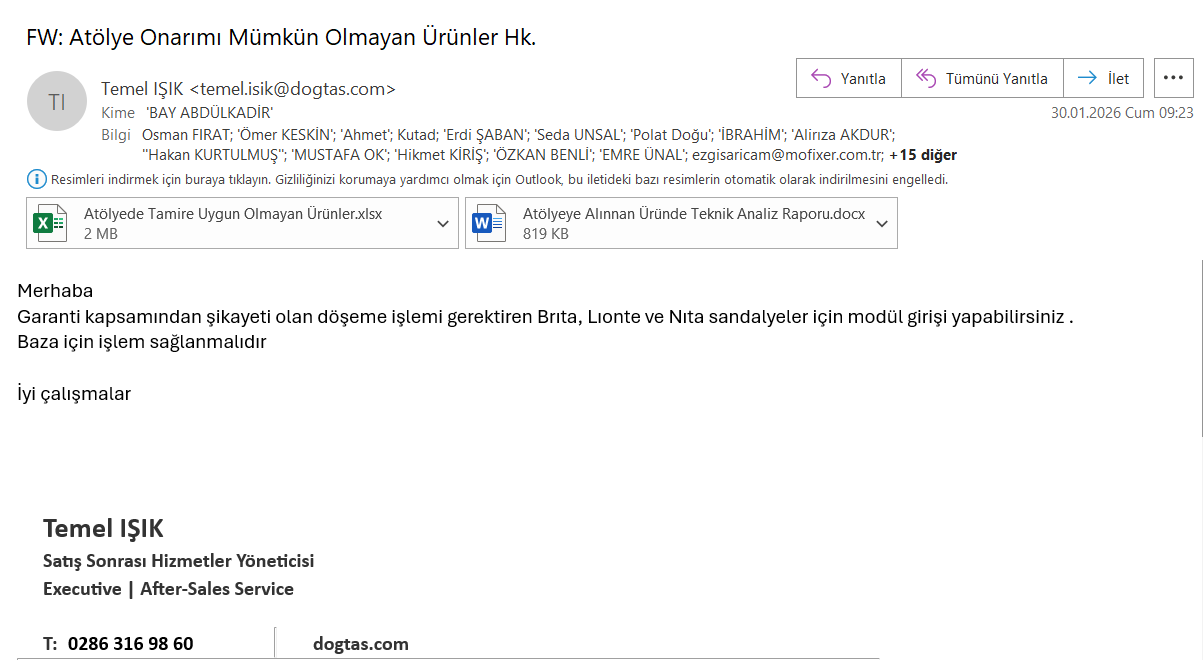Open dropdown for the docx attachment

882,223
